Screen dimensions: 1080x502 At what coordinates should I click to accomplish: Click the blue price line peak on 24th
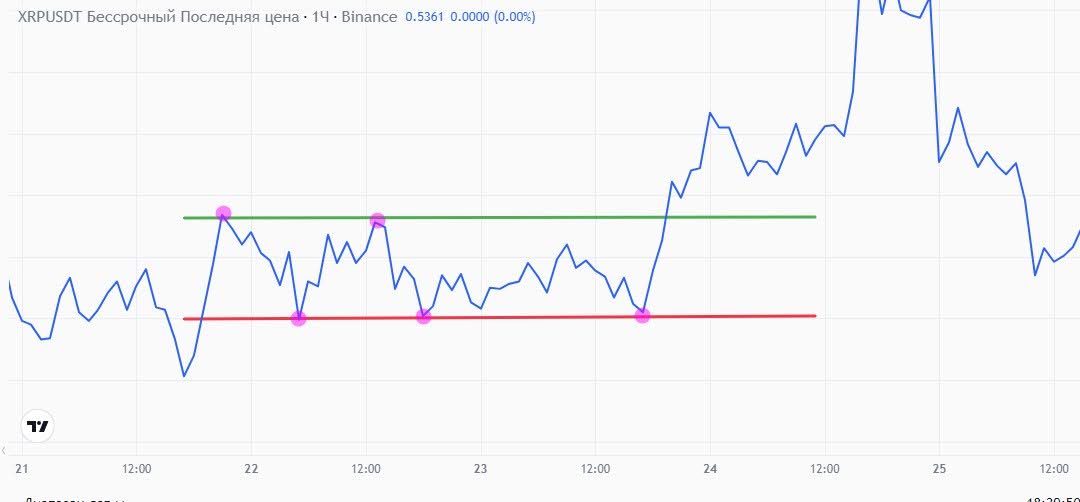coord(709,112)
